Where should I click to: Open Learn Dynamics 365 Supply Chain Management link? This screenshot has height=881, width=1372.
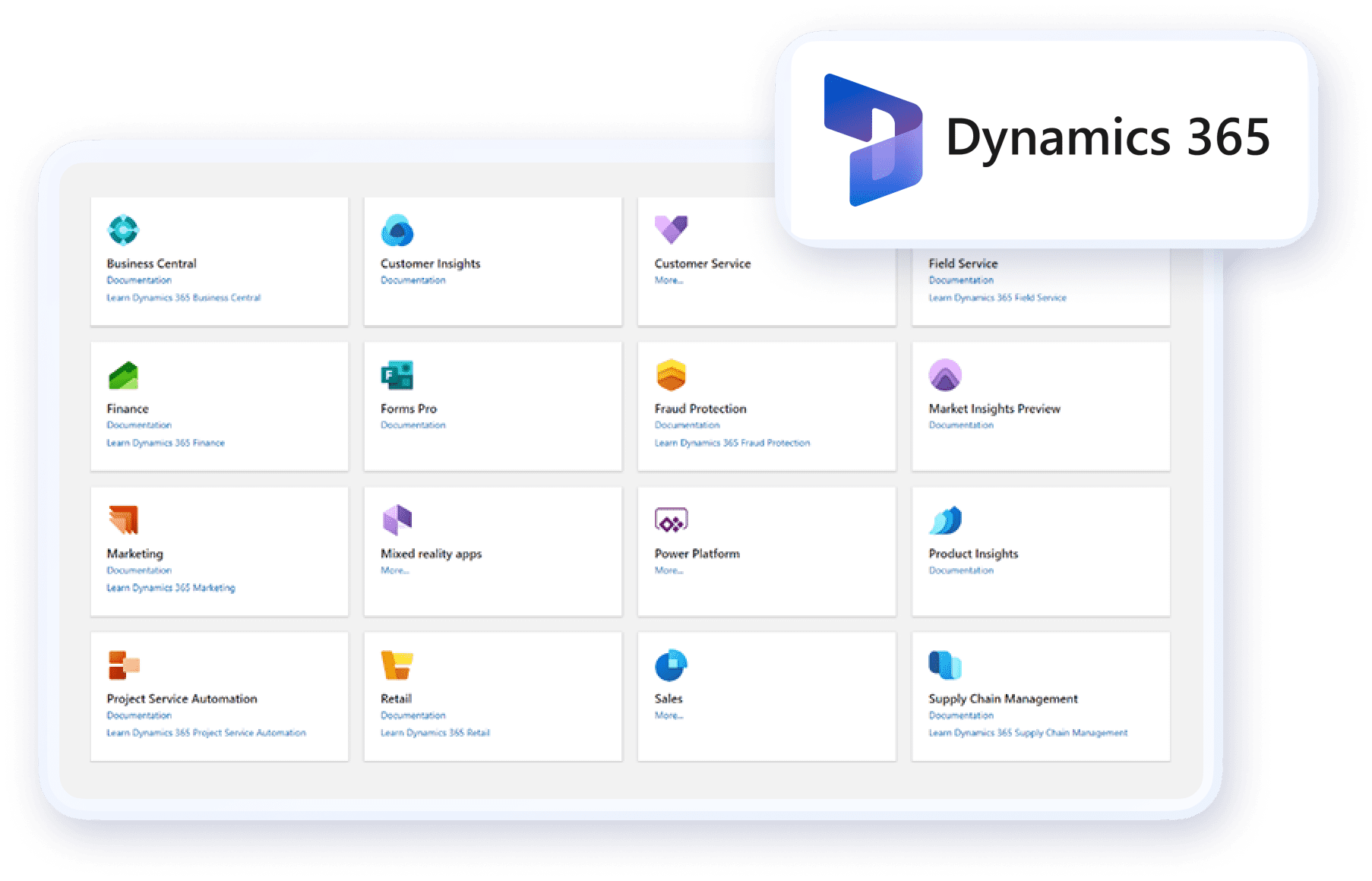[x=1028, y=733]
